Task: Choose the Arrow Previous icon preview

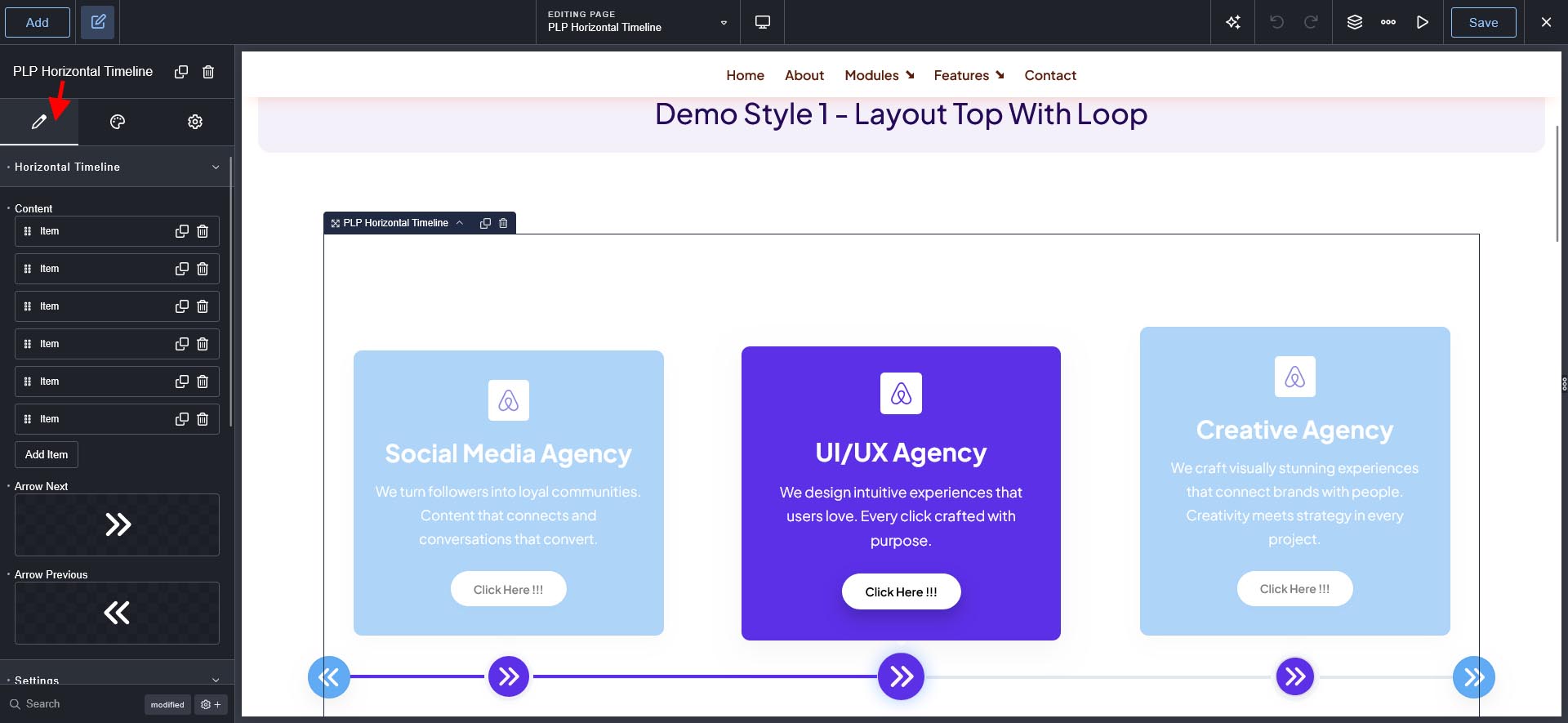Action: (x=117, y=613)
